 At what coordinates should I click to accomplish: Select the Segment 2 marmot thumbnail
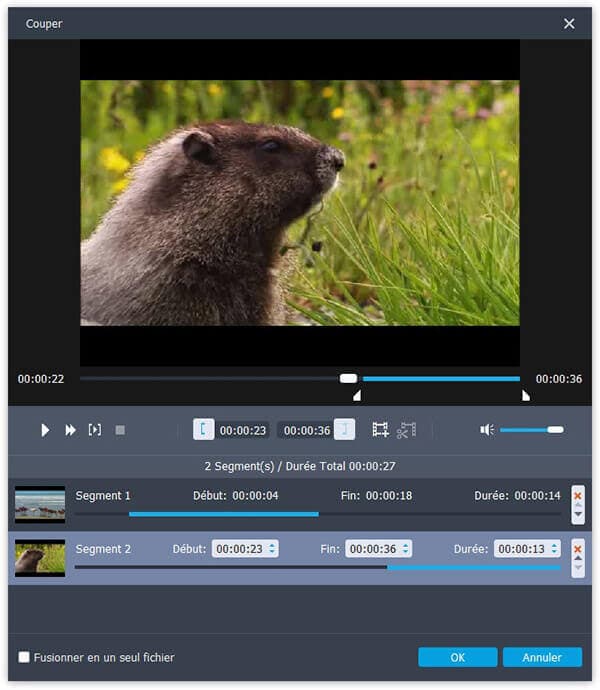pyautogui.click(x=40, y=558)
